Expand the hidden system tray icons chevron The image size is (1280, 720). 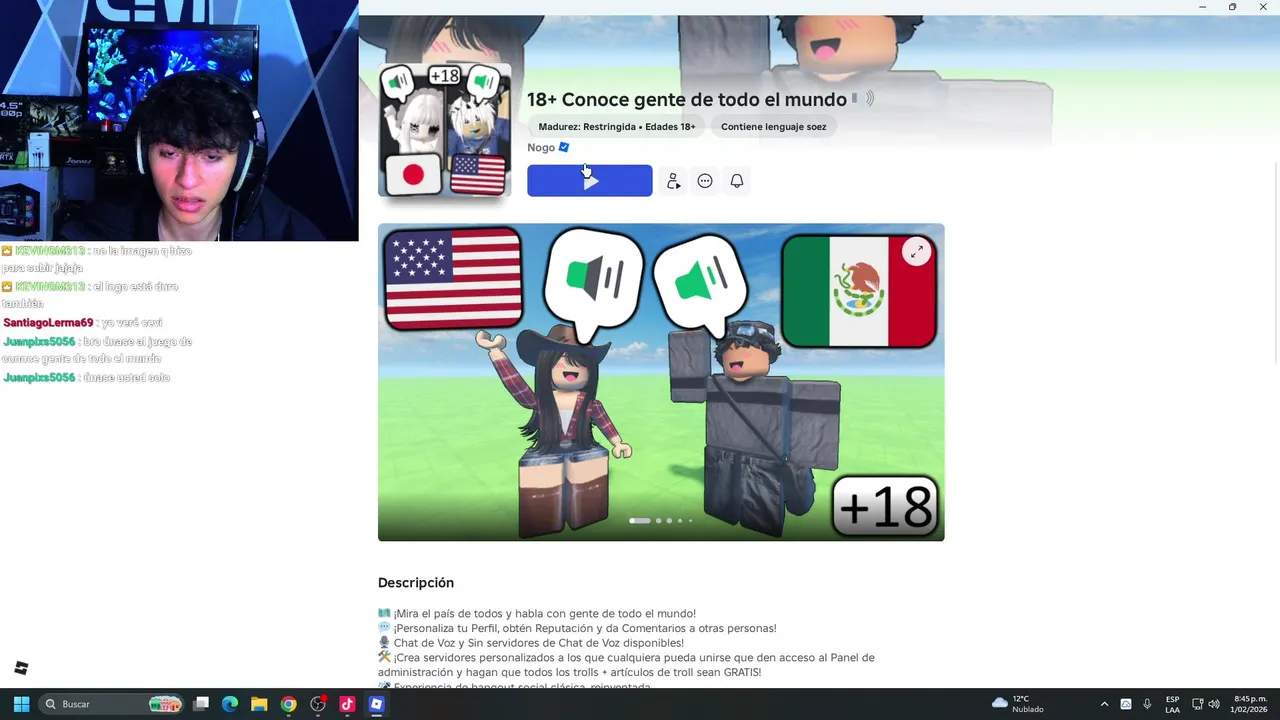(1104, 704)
